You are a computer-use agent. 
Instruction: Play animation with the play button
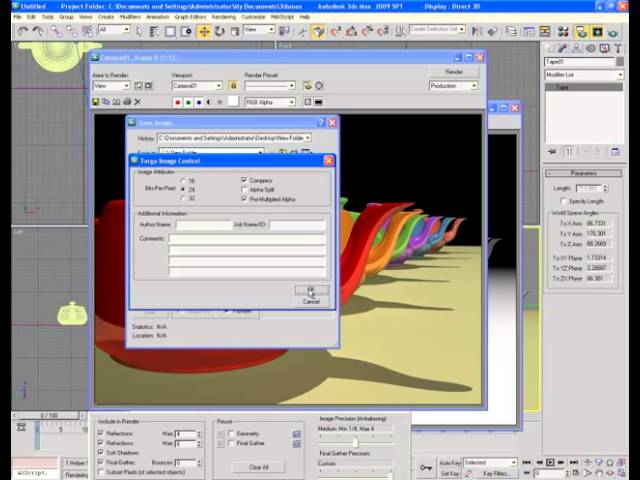pos(550,462)
